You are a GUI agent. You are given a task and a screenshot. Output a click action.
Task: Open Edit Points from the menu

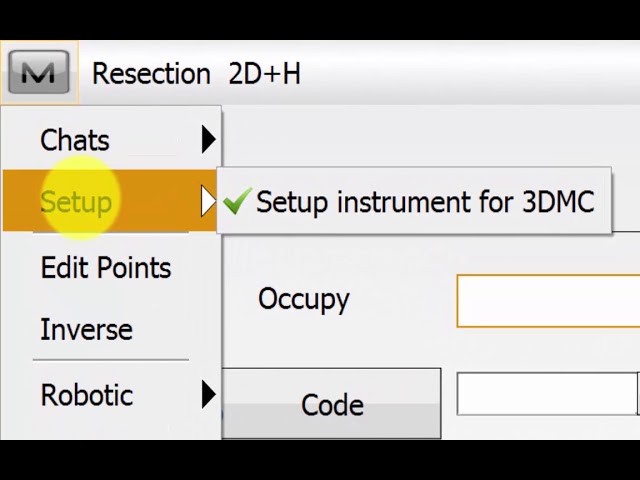point(105,268)
